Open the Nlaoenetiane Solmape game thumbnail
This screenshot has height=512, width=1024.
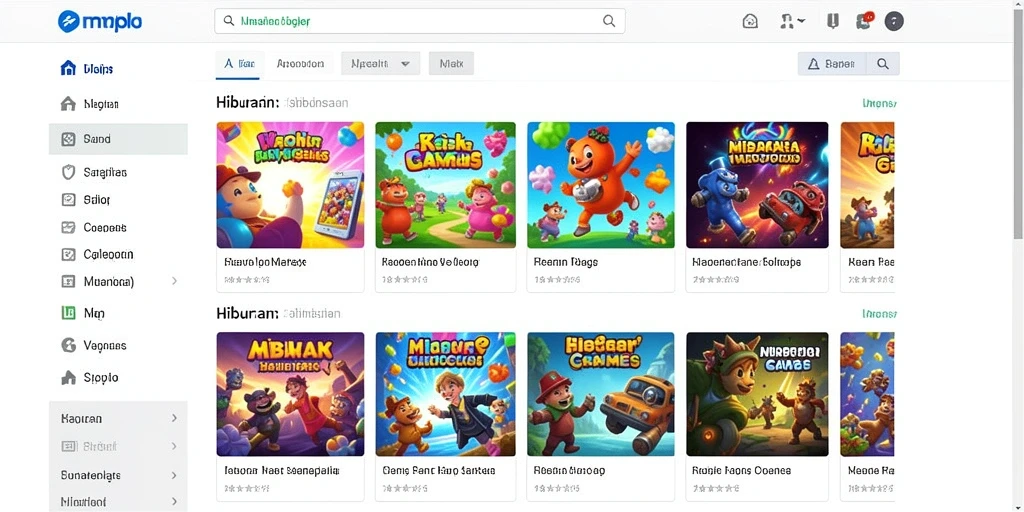coord(757,185)
